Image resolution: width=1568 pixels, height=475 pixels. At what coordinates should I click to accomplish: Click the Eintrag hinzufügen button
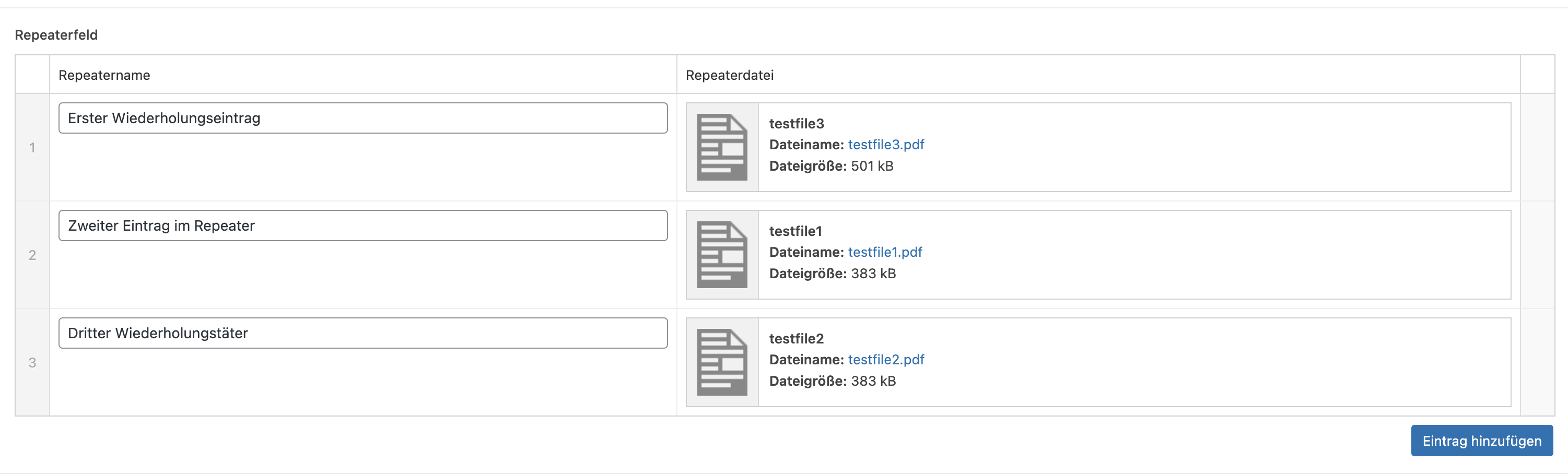pyautogui.click(x=1482, y=441)
